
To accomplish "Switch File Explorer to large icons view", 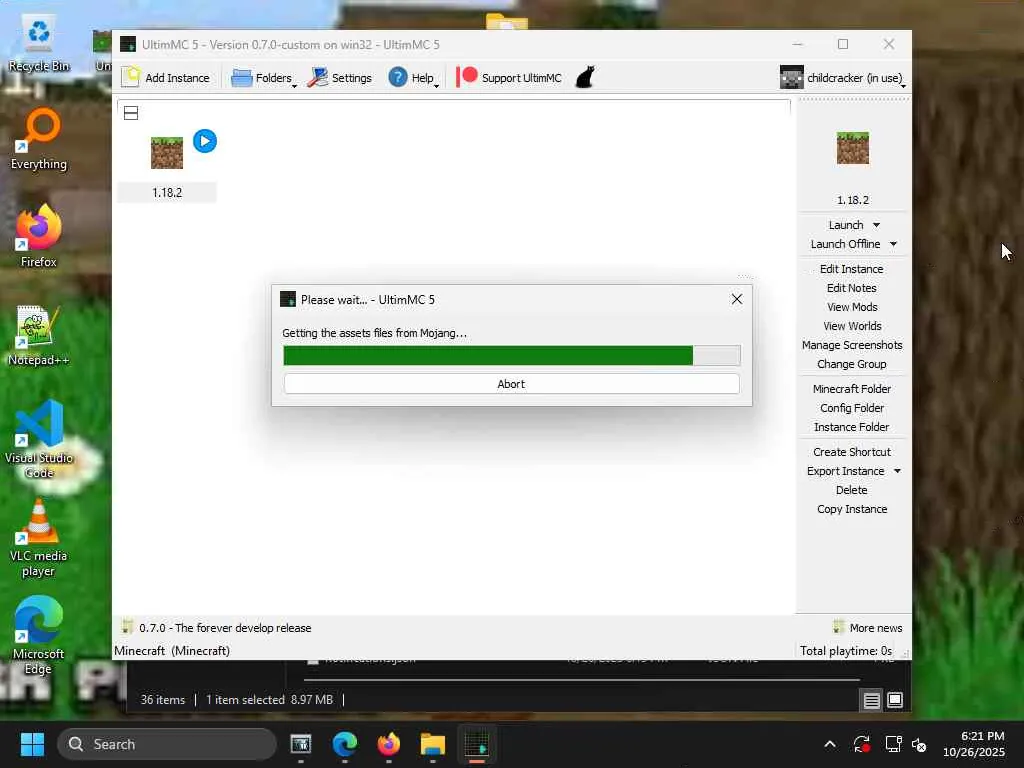I will click(x=895, y=700).
